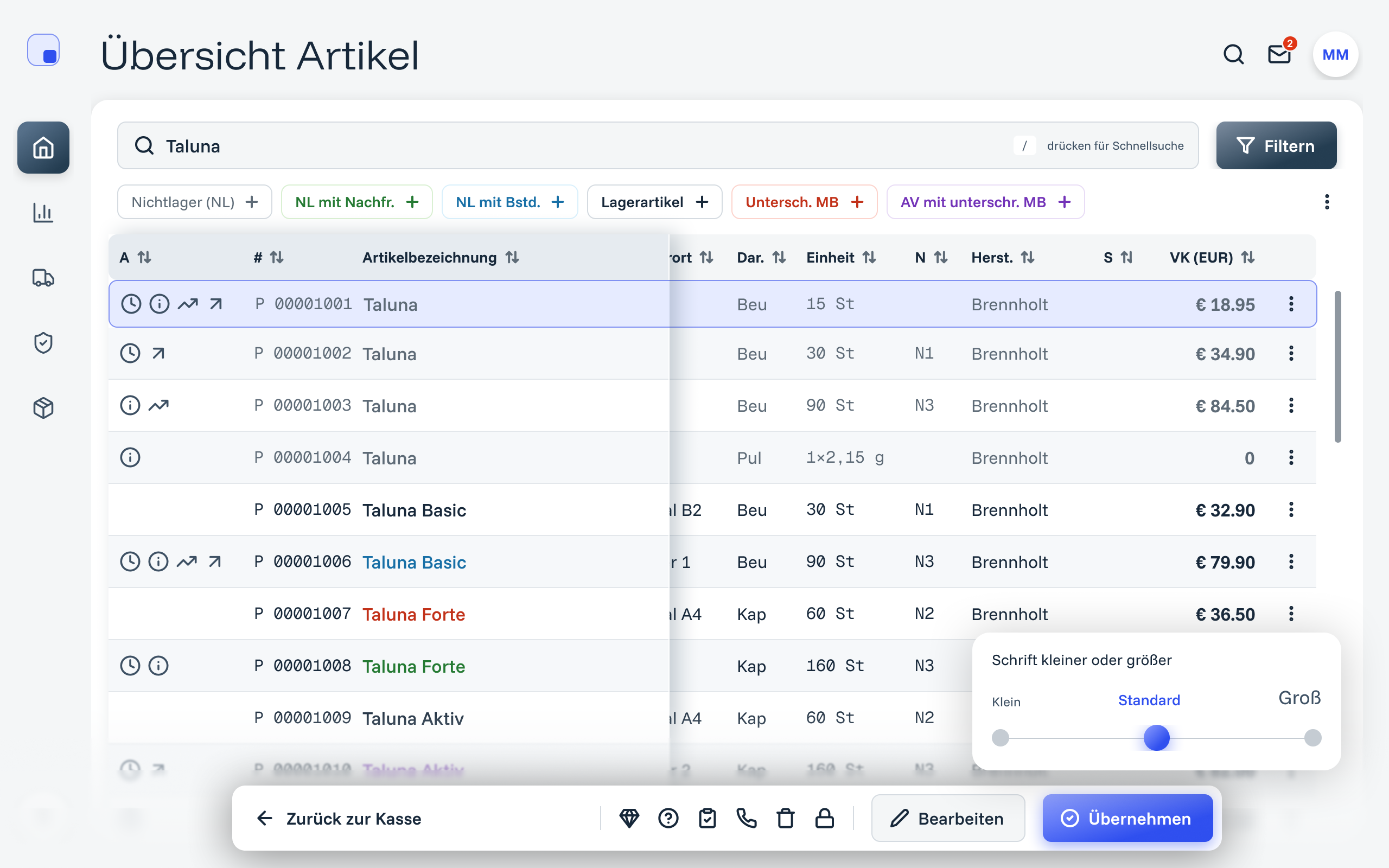1389x868 pixels.
Task: Click trend arrow icon in row 00001003
Action: [158, 405]
